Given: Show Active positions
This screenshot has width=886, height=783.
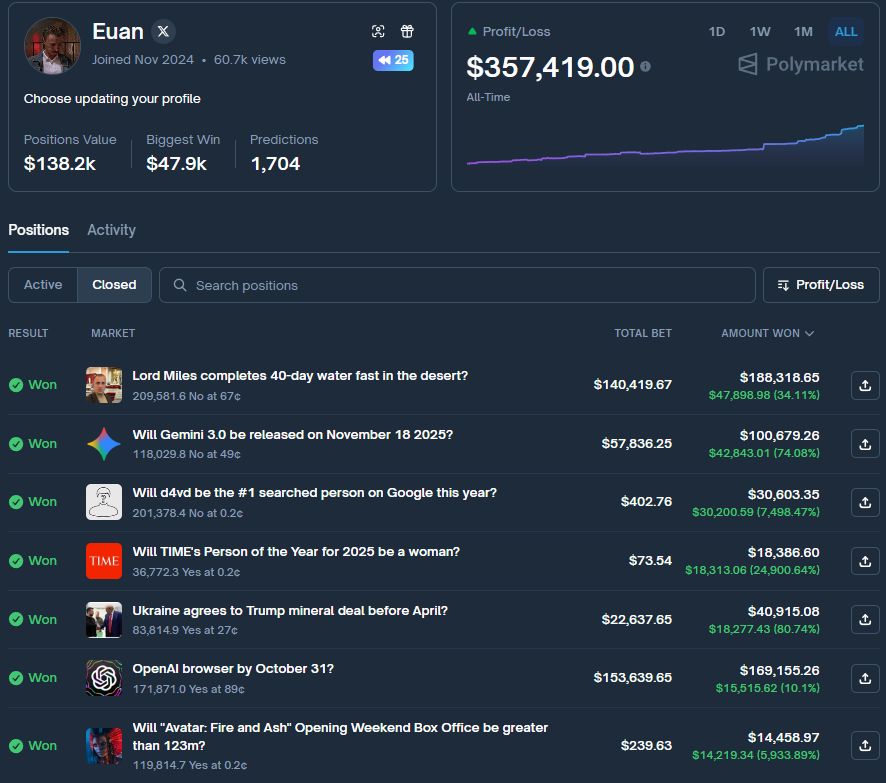Looking at the screenshot, I should coord(43,285).
